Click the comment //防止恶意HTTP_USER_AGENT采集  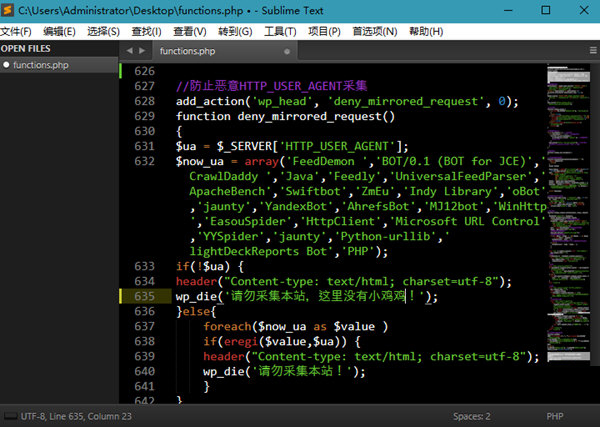point(271,86)
